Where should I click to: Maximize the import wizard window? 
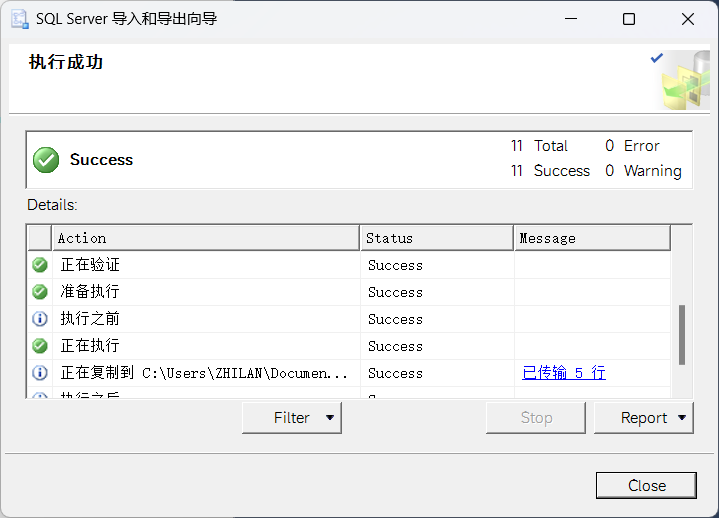coord(629,19)
